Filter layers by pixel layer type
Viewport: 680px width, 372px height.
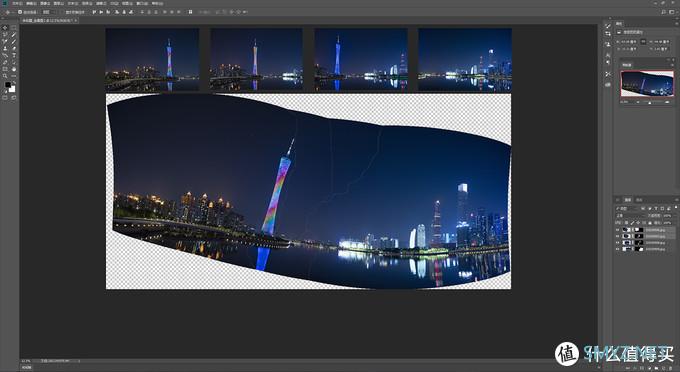click(643, 209)
